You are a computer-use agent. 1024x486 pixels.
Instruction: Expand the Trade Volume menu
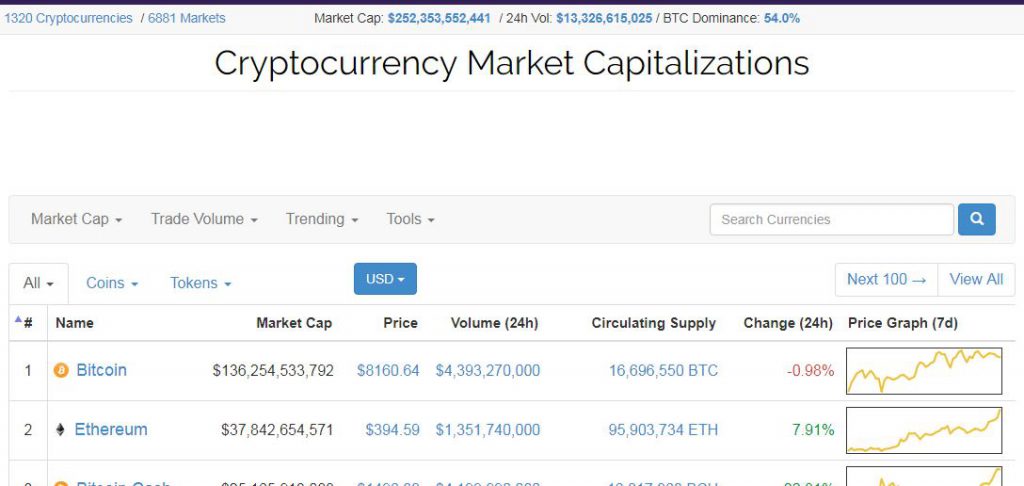(204, 219)
